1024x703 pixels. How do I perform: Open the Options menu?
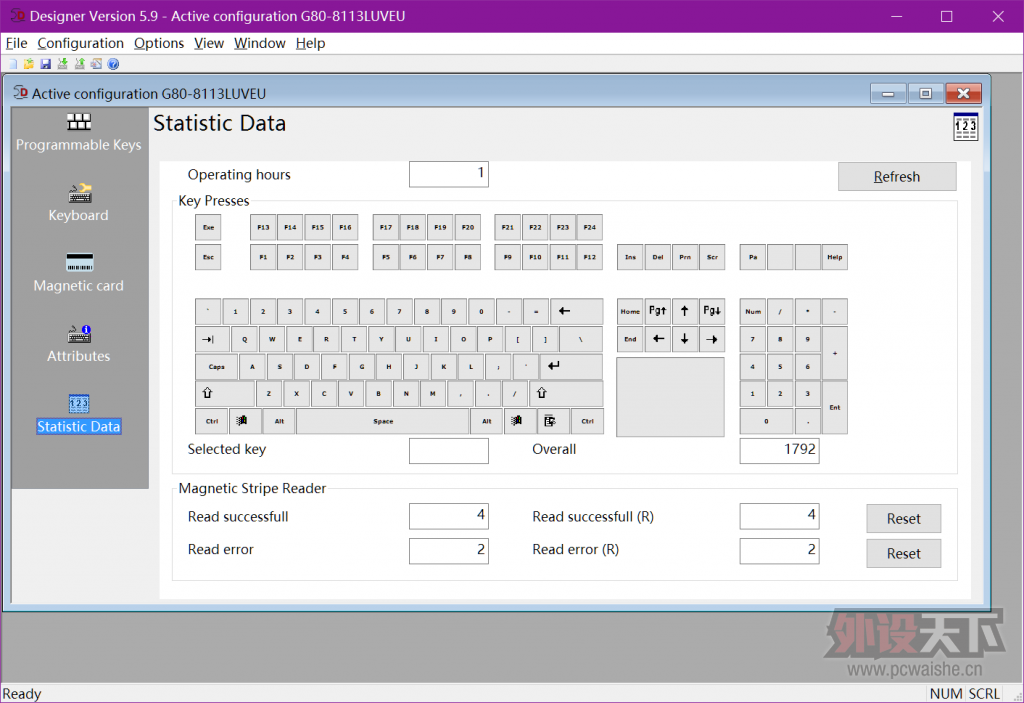tap(159, 43)
